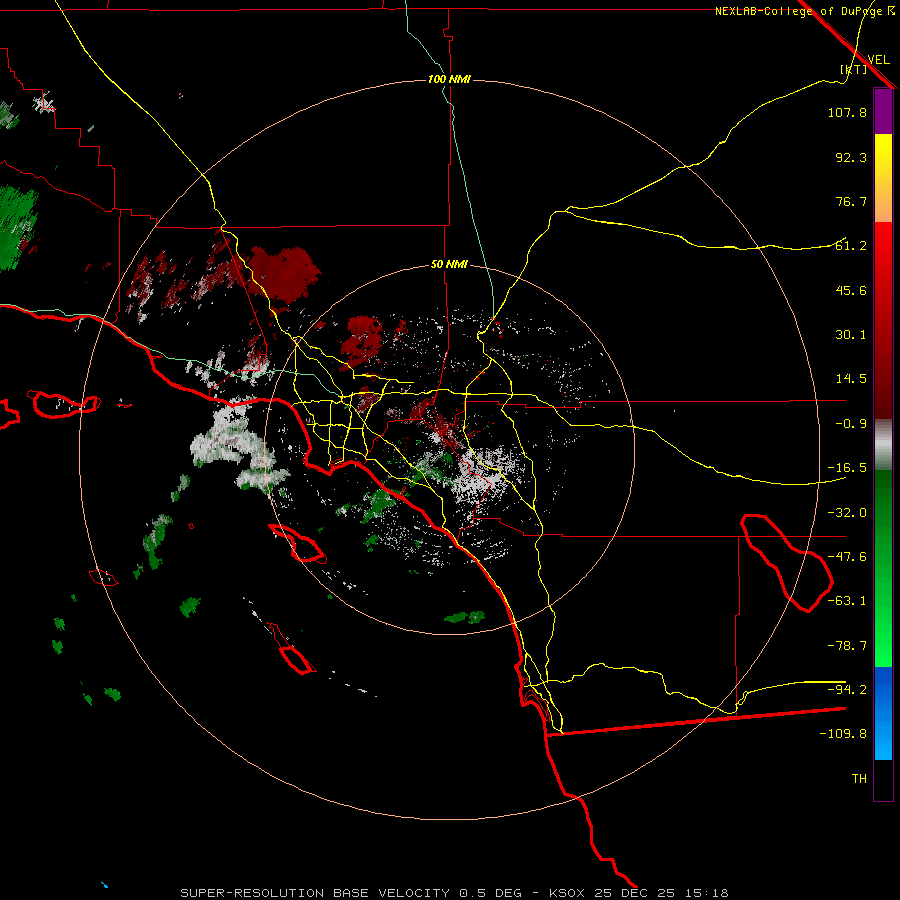Select the 107.8 scale value

pyautogui.click(x=847, y=112)
